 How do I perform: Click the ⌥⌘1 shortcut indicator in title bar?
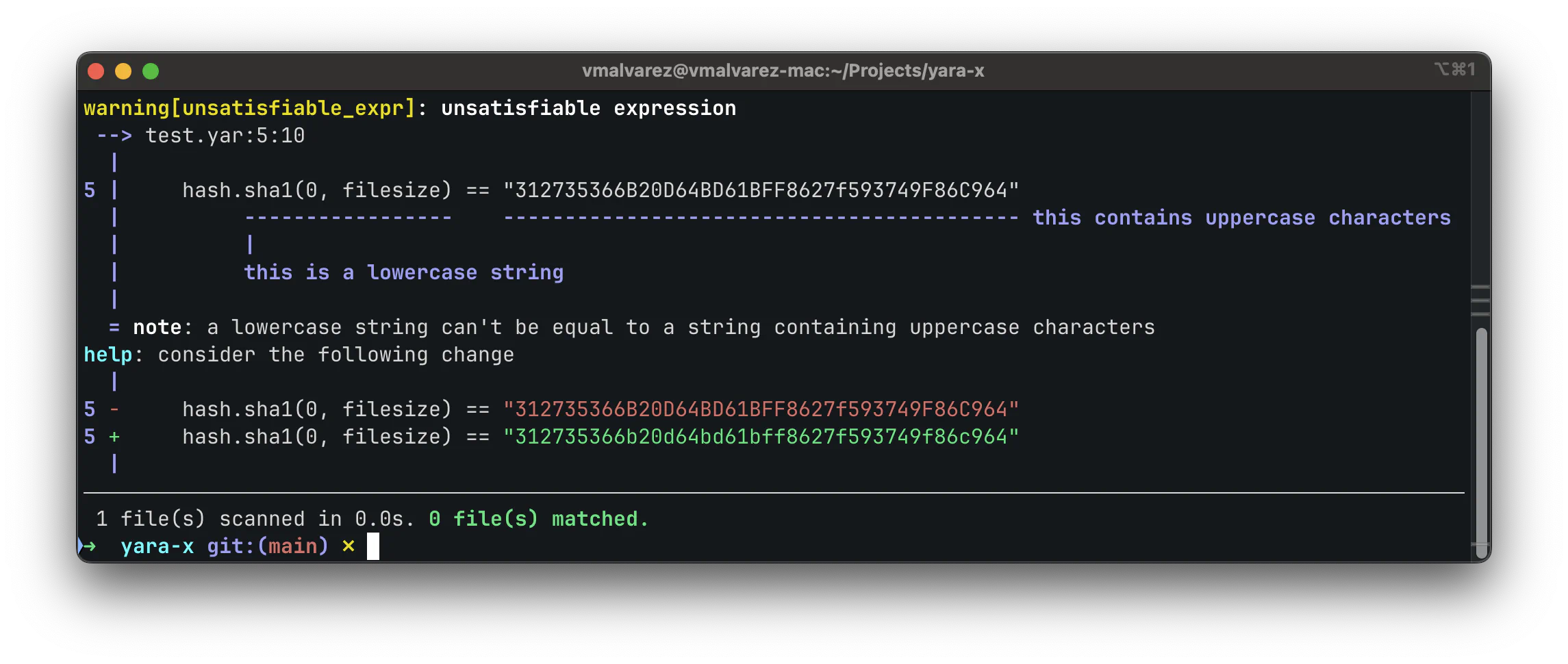(x=1454, y=69)
